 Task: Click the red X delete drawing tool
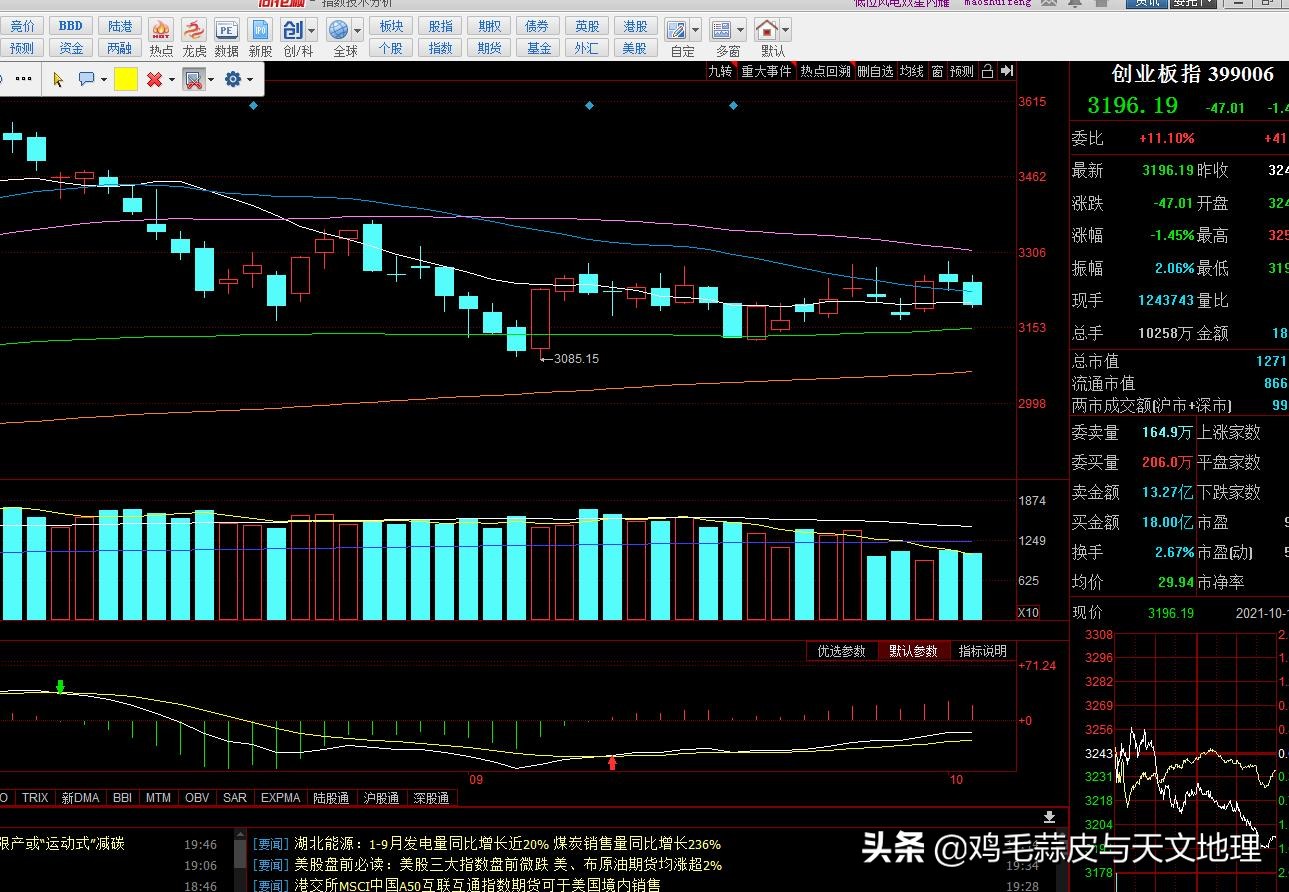[x=154, y=79]
